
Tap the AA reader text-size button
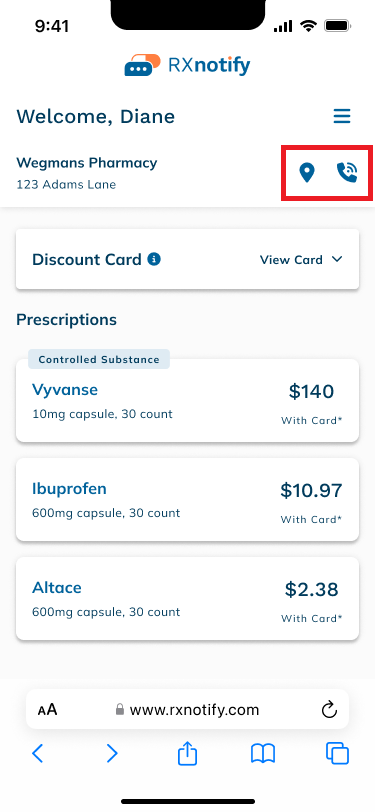pyautogui.click(x=47, y=709)
